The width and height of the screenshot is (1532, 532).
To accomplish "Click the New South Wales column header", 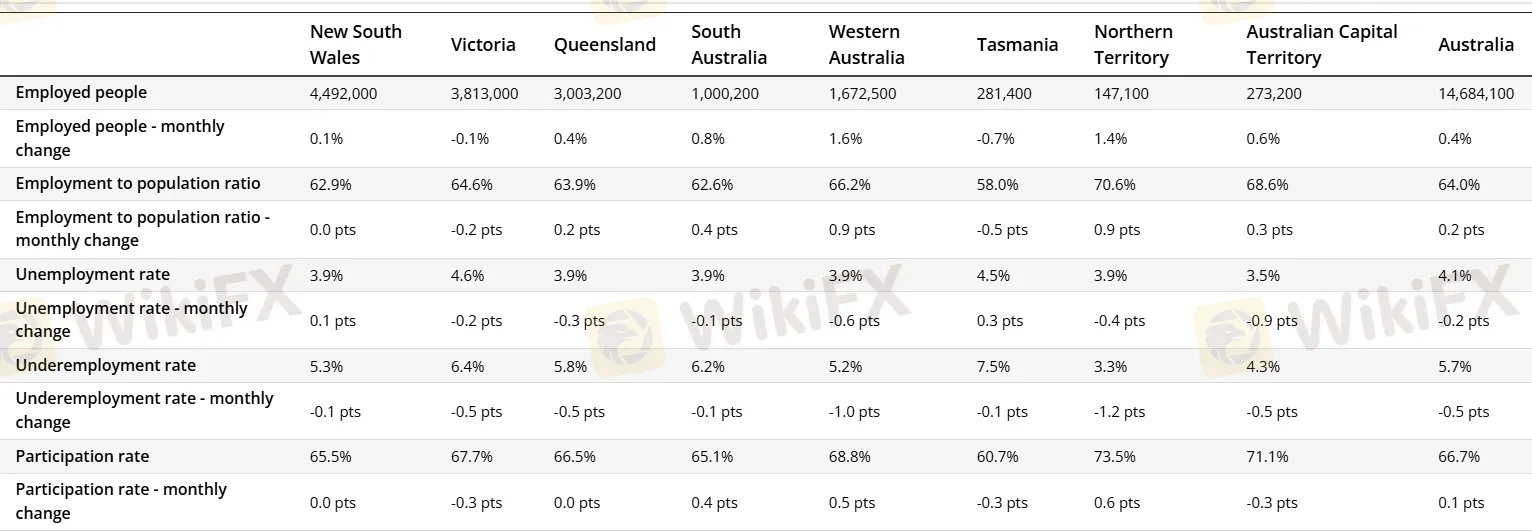I will coord(355,45).
